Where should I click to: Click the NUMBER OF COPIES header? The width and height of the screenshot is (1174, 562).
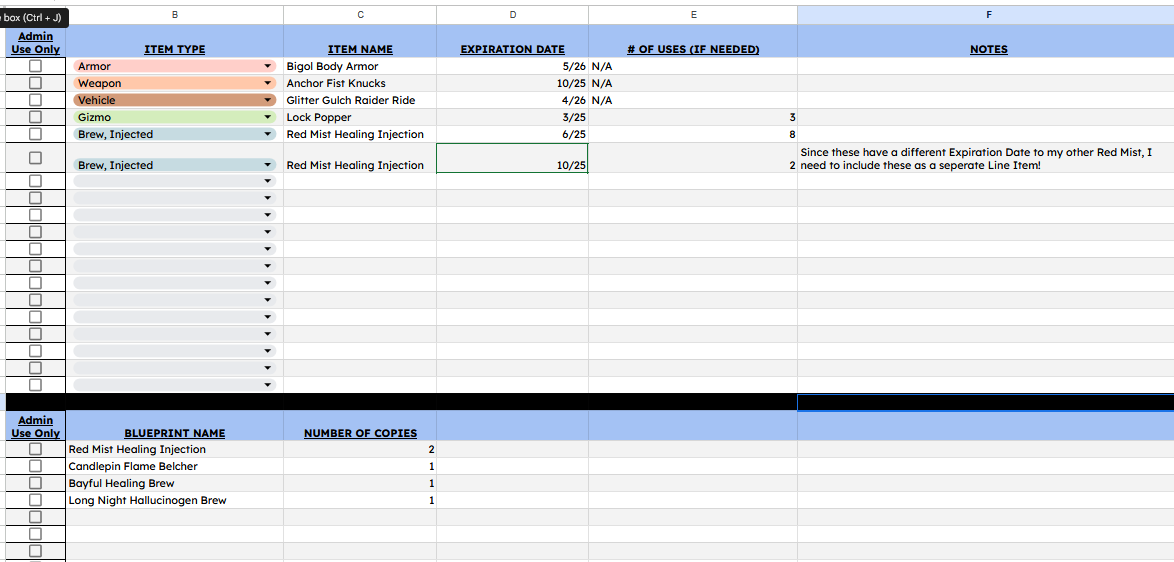point(360,425)
